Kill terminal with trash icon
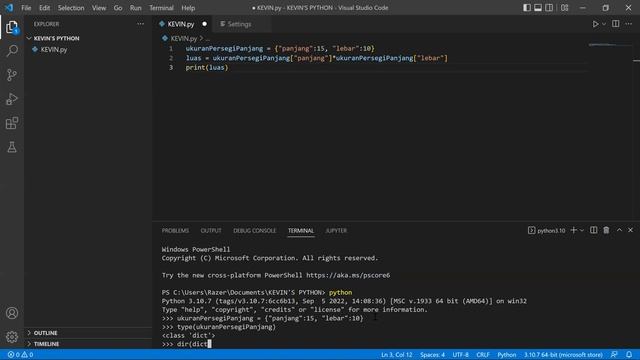The width and height of the screenshot is (640, 360). coord(606,231)
